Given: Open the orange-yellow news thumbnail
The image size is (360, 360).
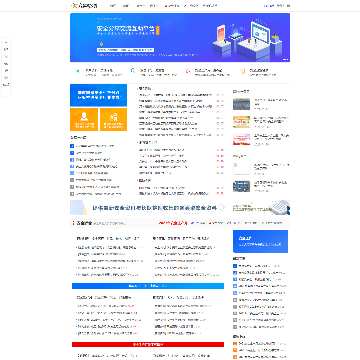Looking at the screenshot, I should click(x=242, y=122).
